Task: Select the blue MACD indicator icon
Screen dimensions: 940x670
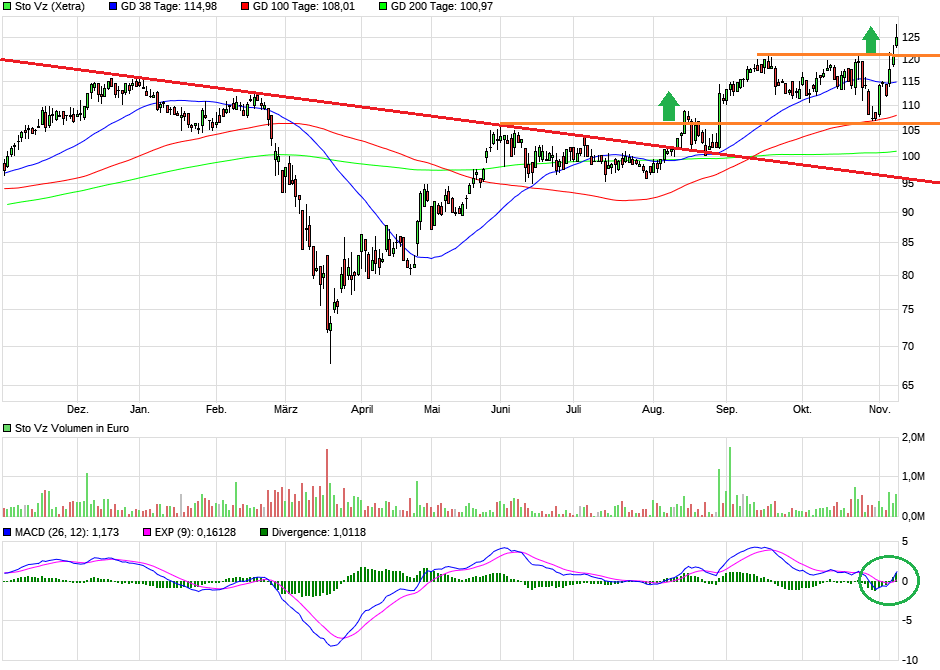Action: pos(8,533)
